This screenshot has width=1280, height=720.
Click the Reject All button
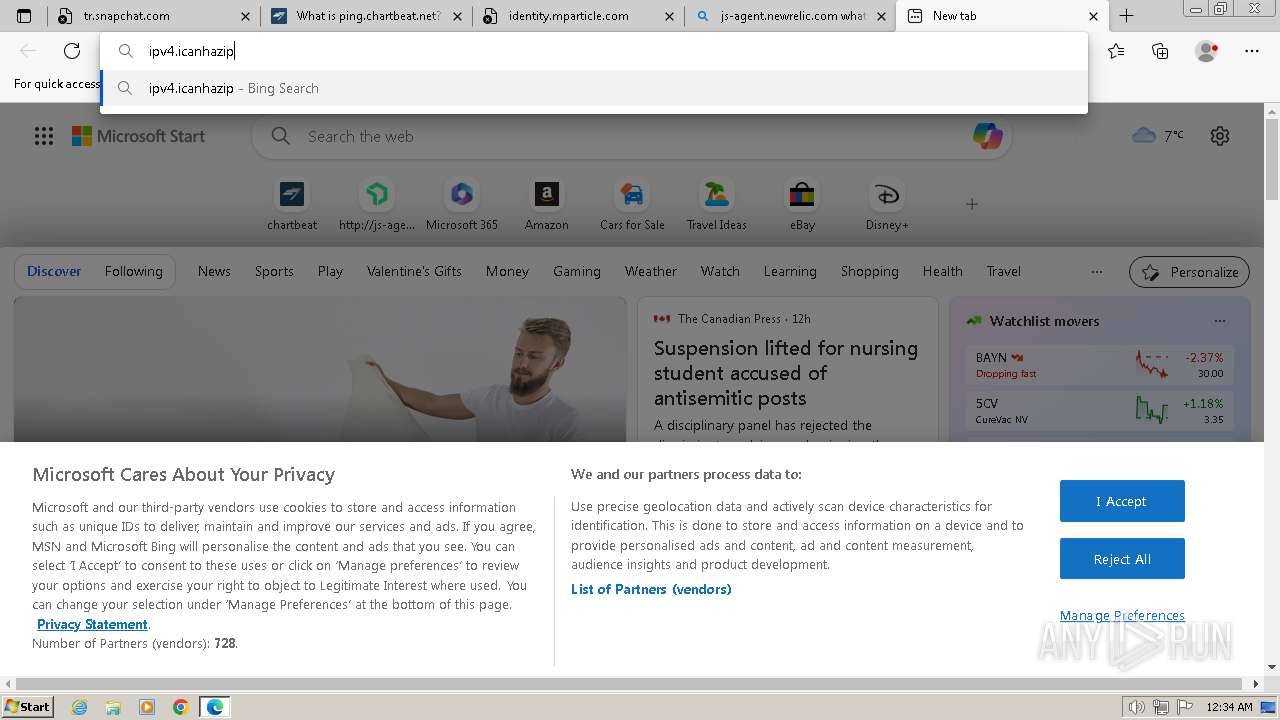(1122, 559)
